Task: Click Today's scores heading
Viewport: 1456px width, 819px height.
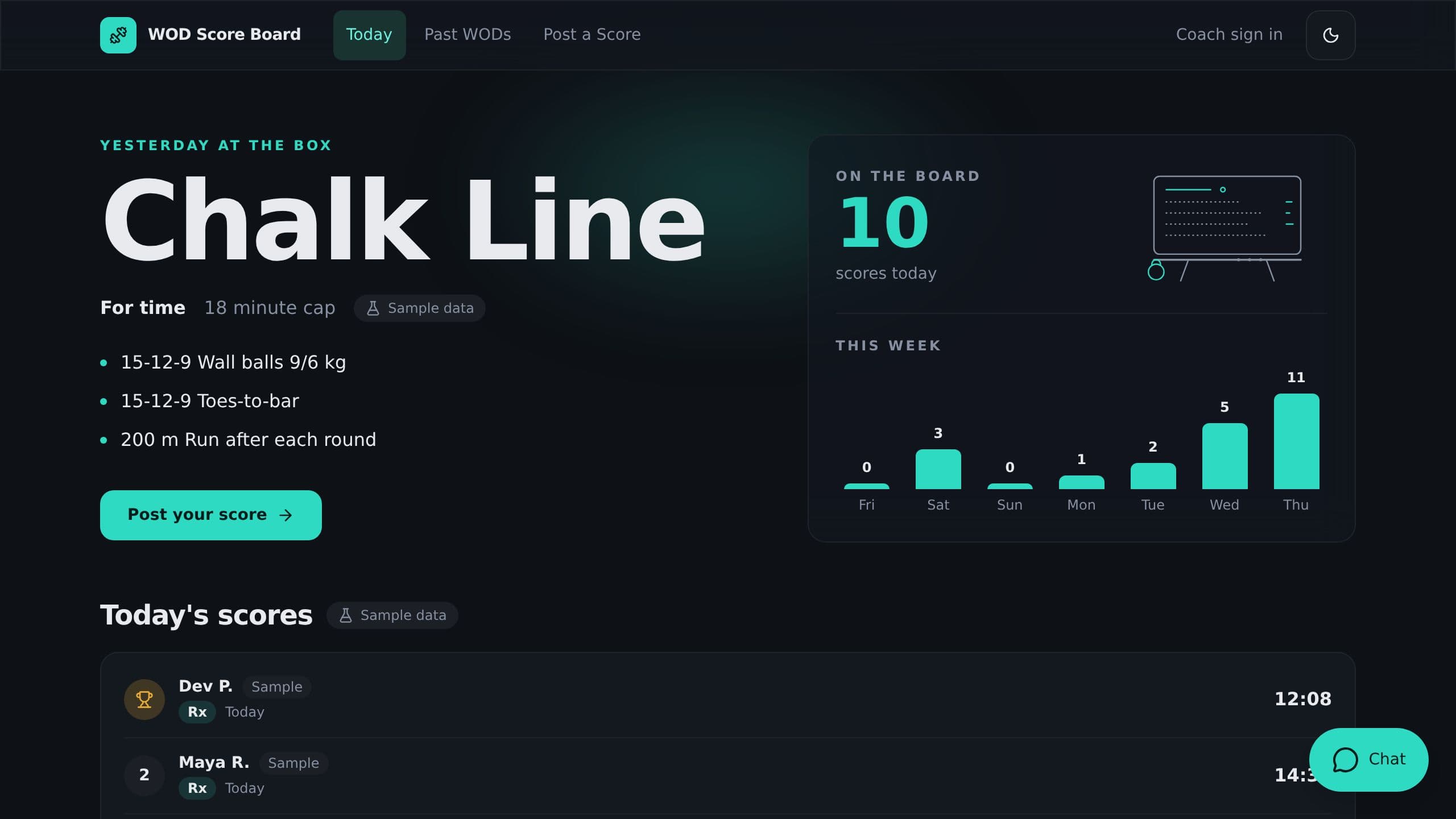Action: point(206,615)
